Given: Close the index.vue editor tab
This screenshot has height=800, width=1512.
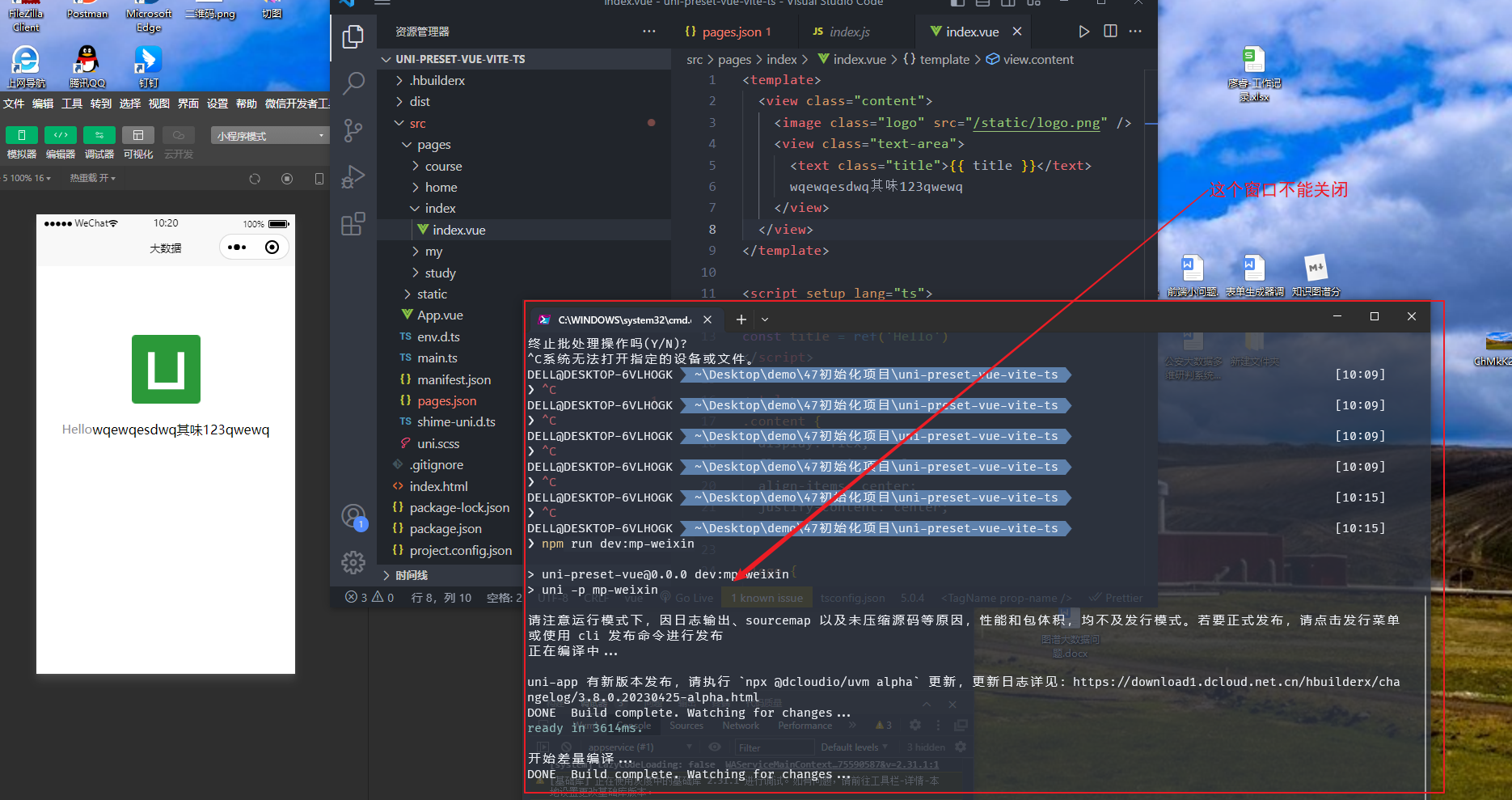Looking at the screenshot, I should (1017, 32).
